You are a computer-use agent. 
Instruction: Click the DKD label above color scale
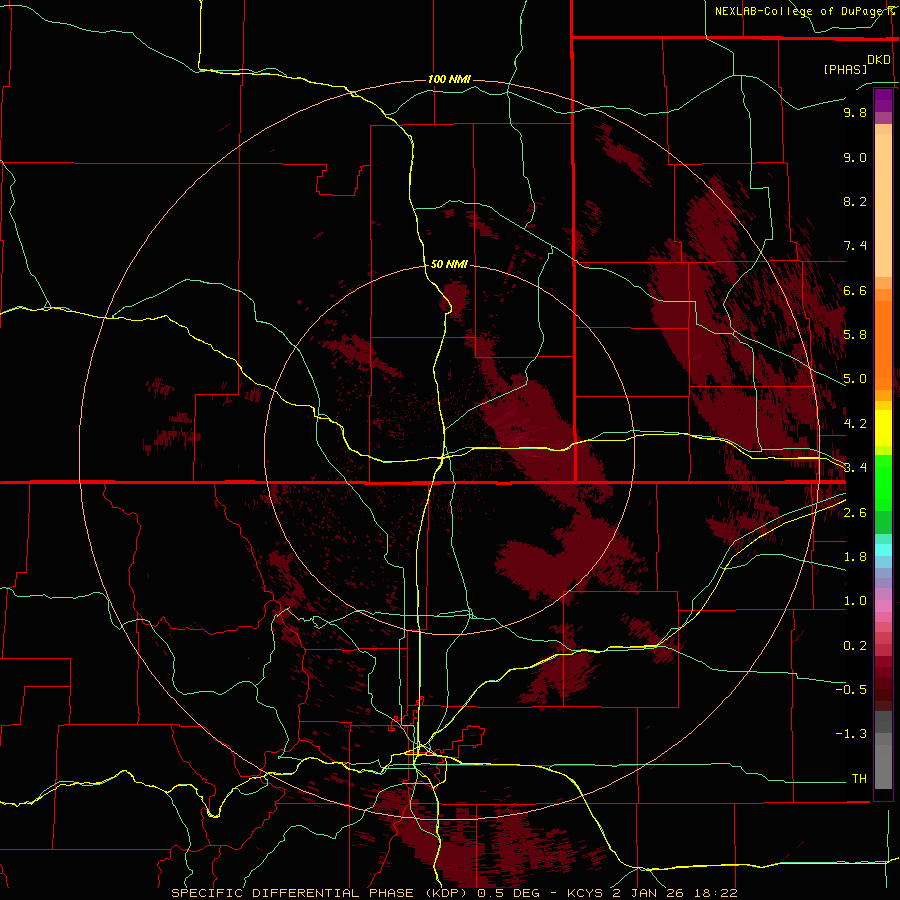pos(879,60)
